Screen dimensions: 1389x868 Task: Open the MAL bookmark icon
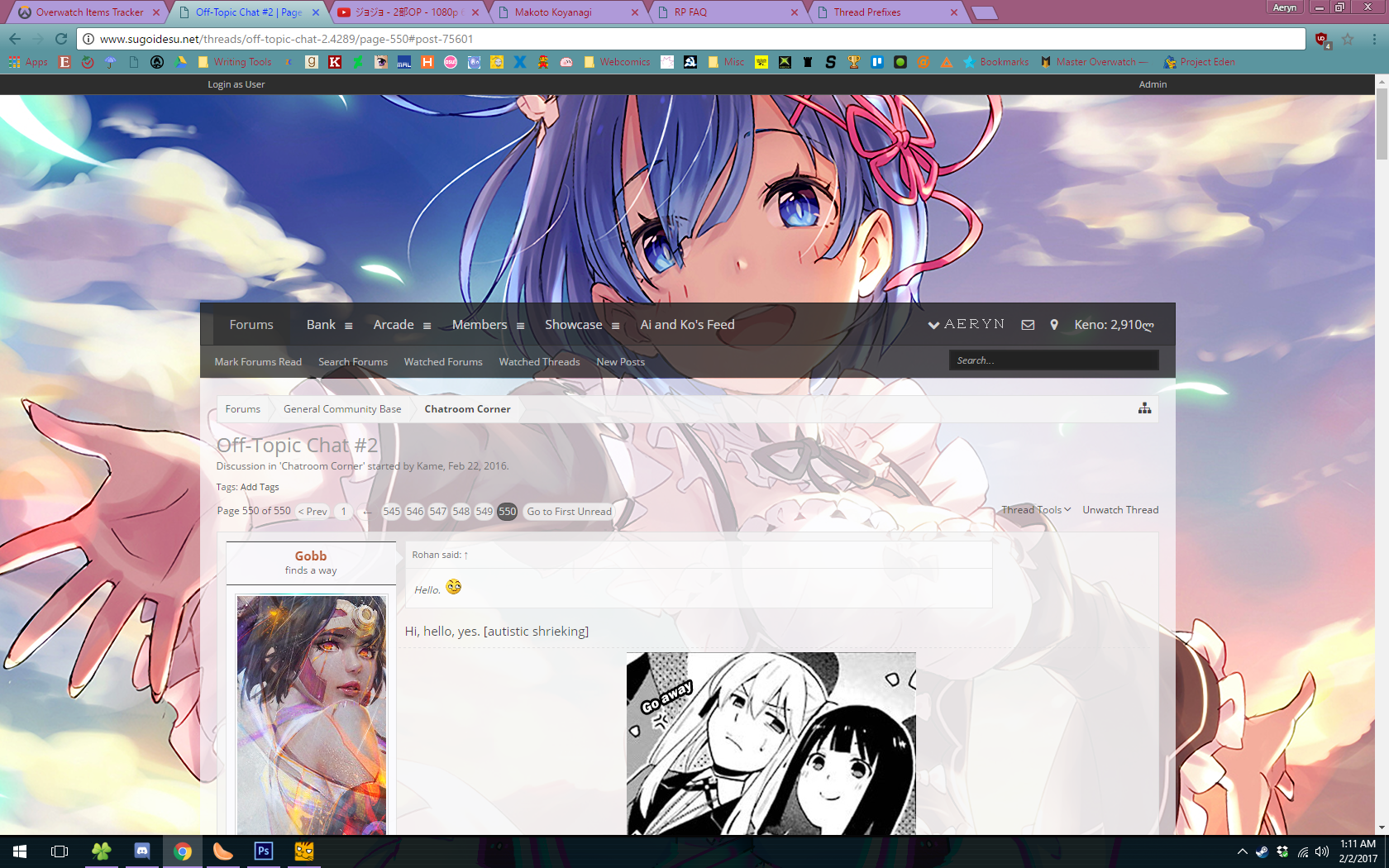[404, 62]
